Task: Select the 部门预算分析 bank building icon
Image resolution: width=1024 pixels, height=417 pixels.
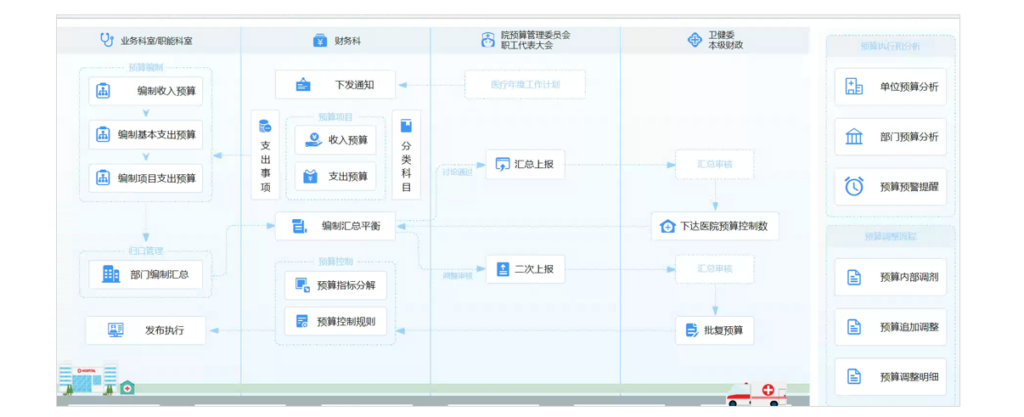Action: click(x=854, y=137)
